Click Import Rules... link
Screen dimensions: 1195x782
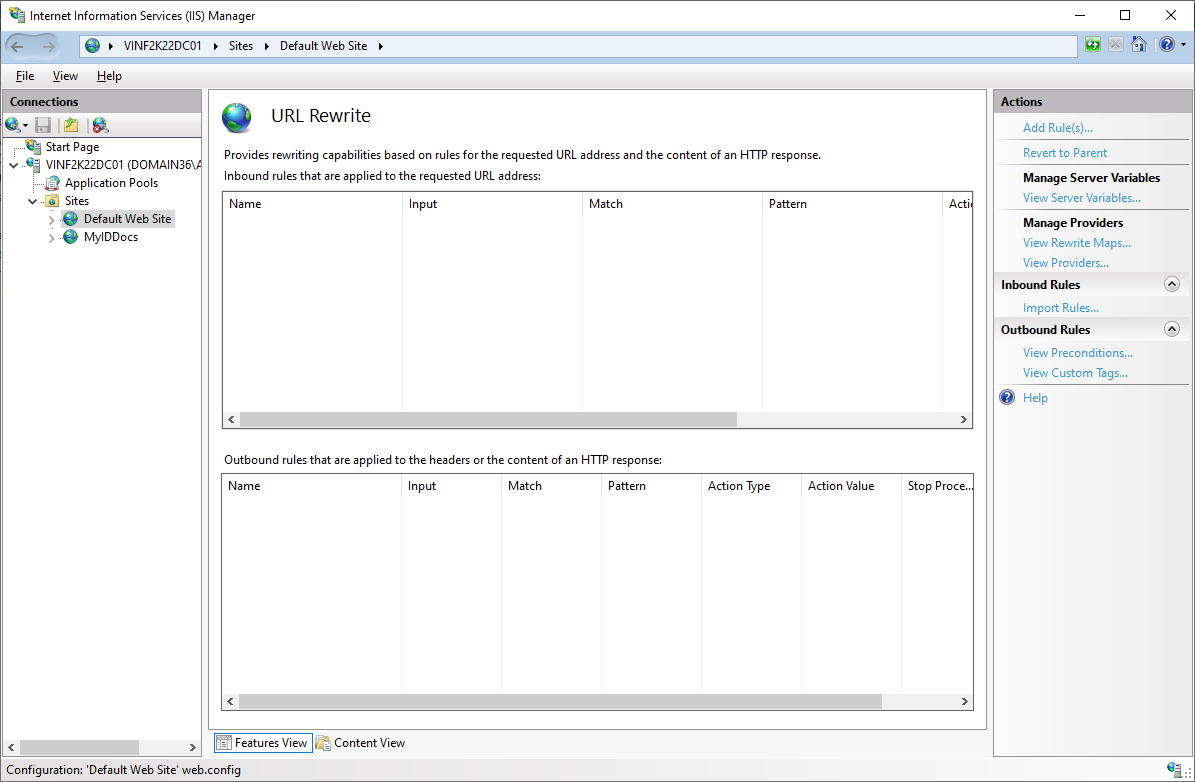[1061, 308]
